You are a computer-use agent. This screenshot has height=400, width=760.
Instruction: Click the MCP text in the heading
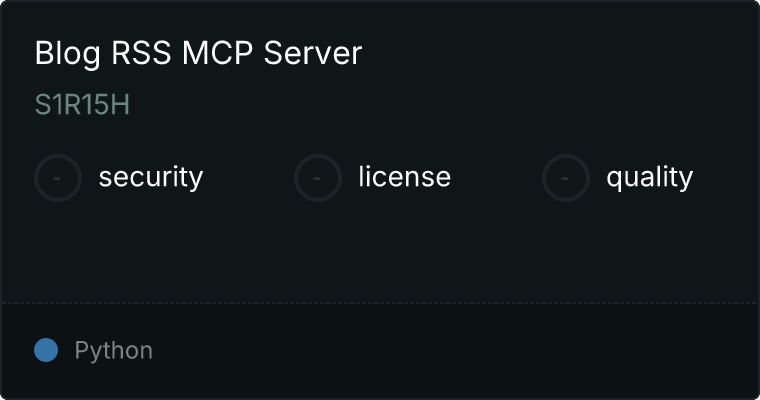coord(217,53)
